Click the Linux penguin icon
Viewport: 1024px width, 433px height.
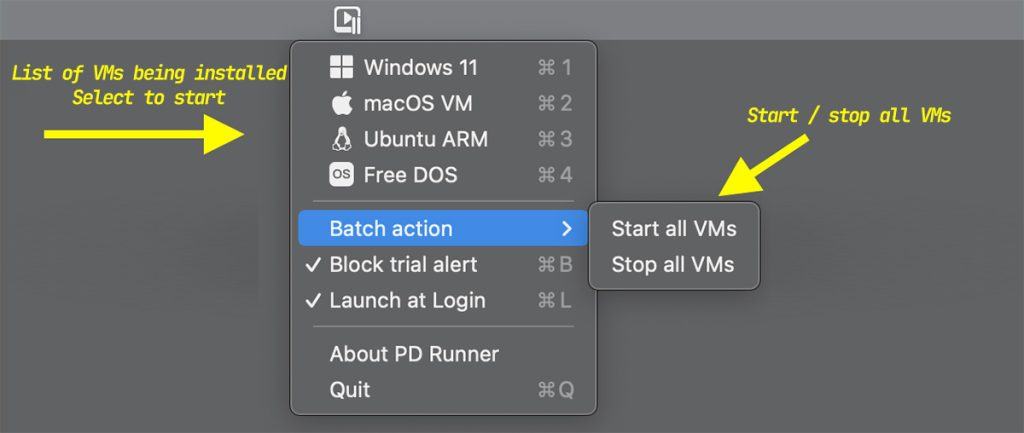point(342,139)
